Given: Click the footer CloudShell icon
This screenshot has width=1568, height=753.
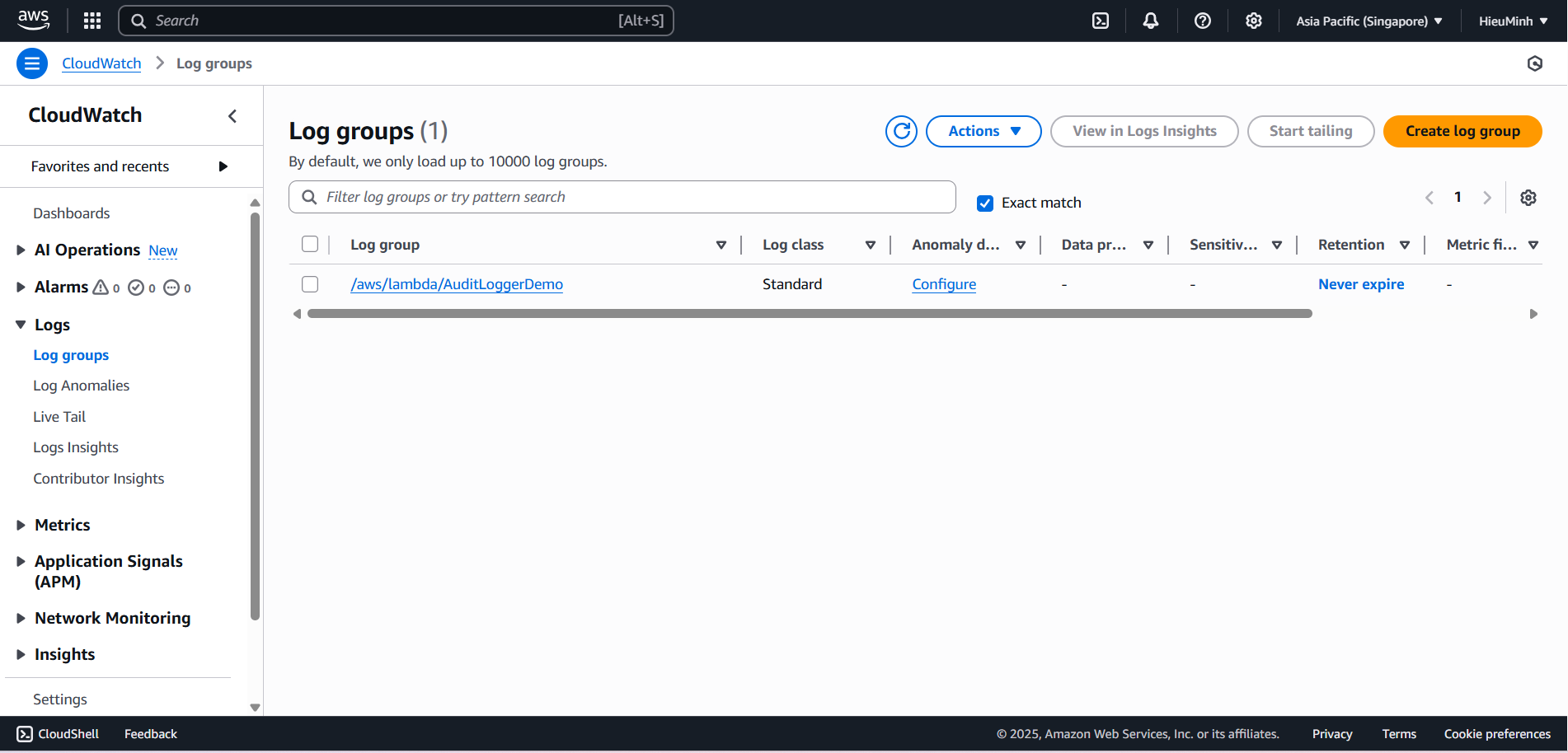Looking at the screenshot, I should [25, 734].
